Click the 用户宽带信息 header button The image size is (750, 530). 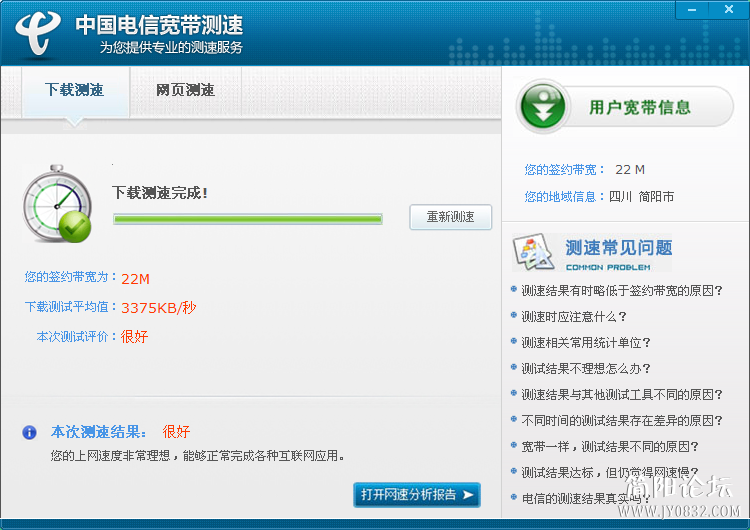pyautogui.click(x=625, y=107)
